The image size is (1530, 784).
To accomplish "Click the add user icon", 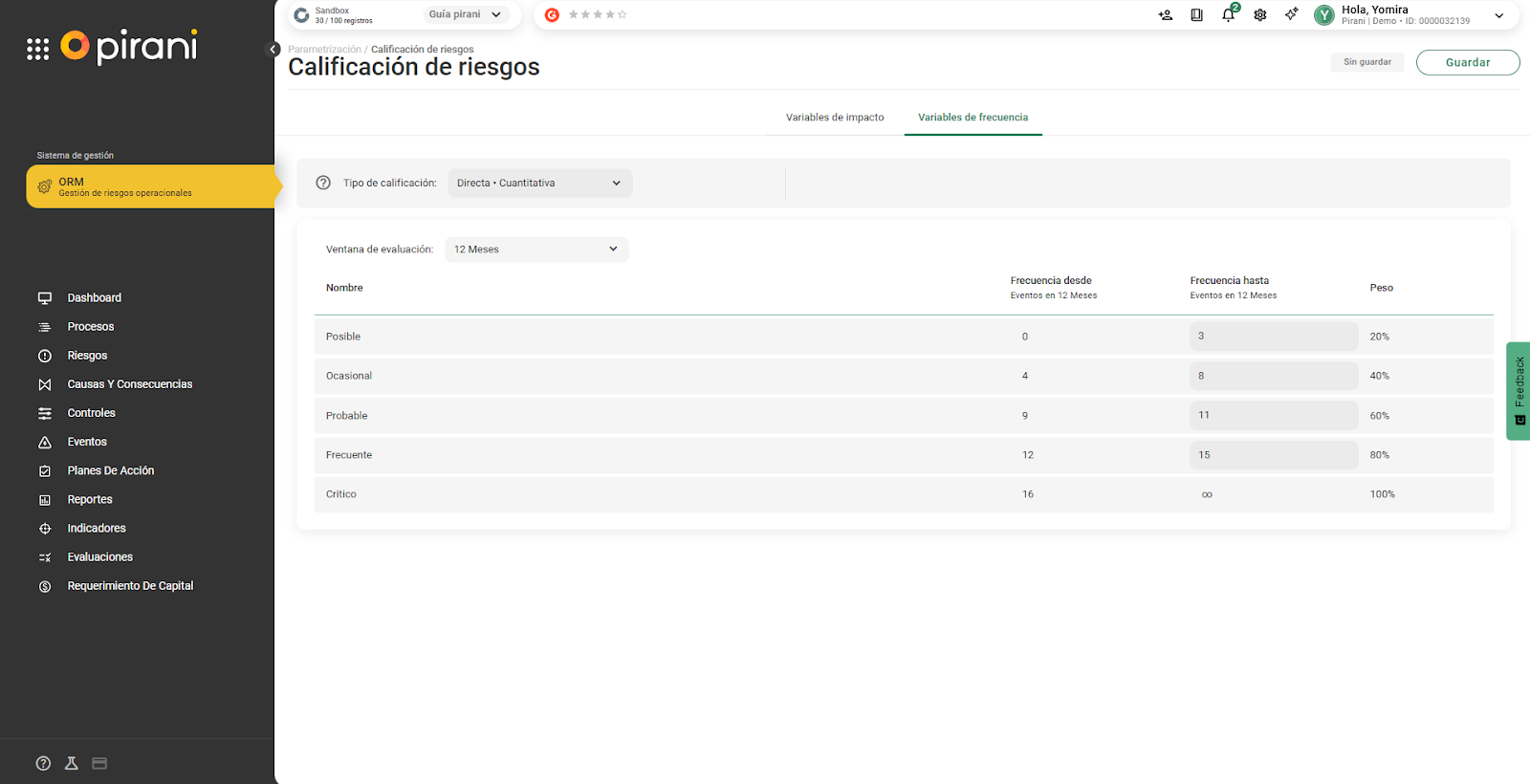I will click(x=1165, y=15).
